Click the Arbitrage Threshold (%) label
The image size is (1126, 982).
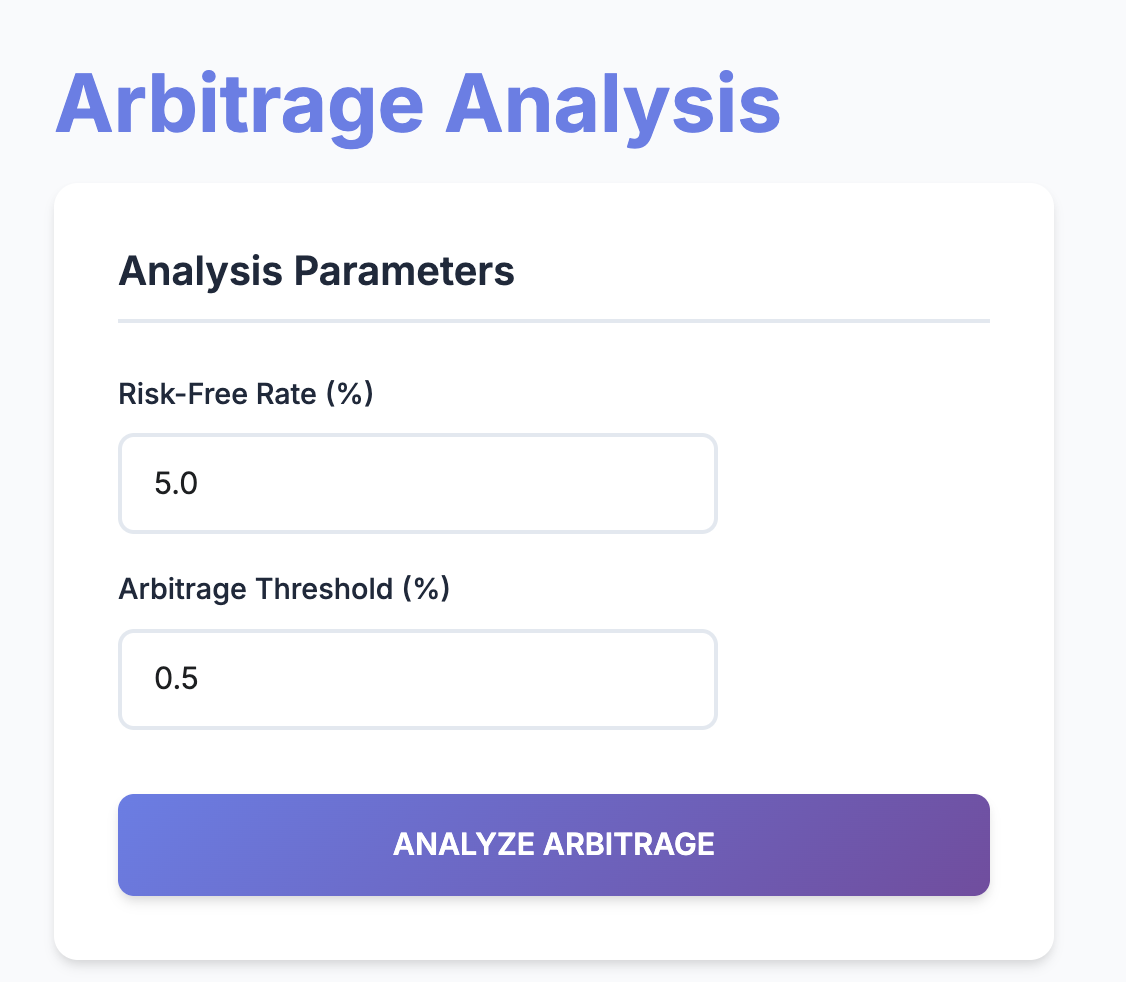284,589
